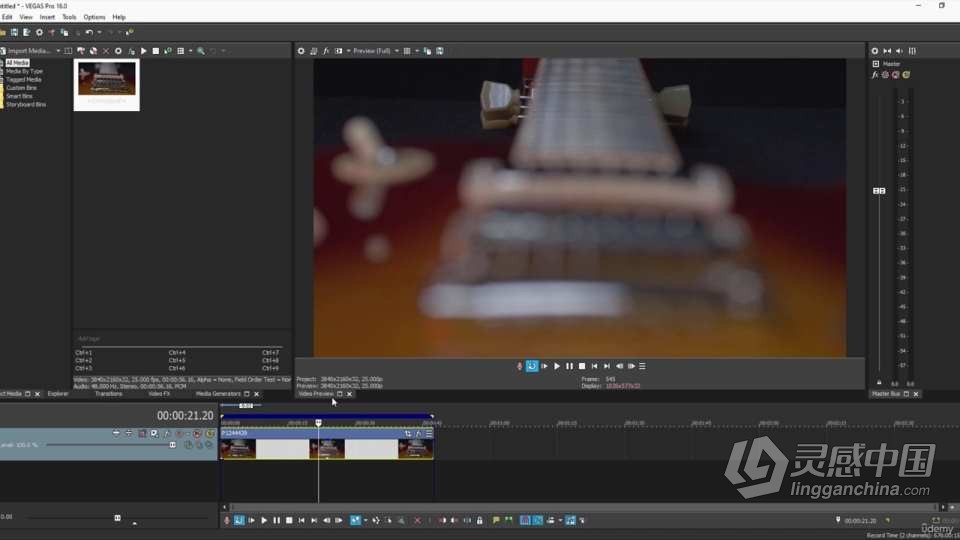Image resolution: width=960 pixels, height=540 pixels.
Task: Click Play under the Video Preview
Action: click(557, 366)
